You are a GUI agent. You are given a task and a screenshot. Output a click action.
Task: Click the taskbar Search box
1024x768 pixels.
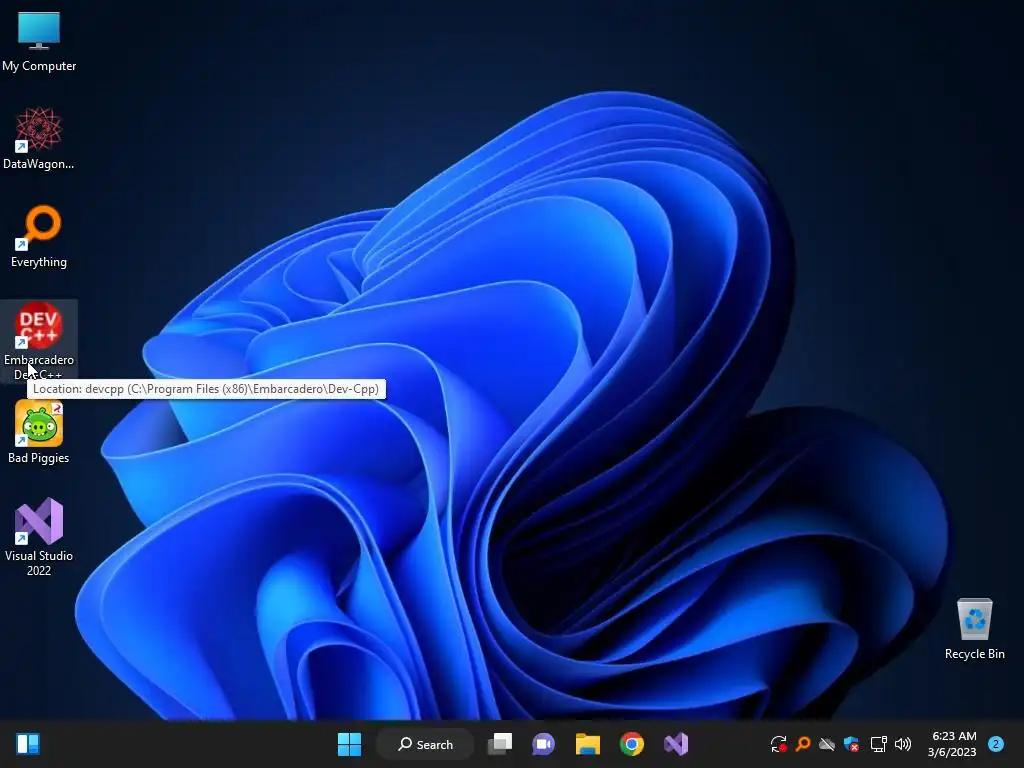click(x=425, y=744)
